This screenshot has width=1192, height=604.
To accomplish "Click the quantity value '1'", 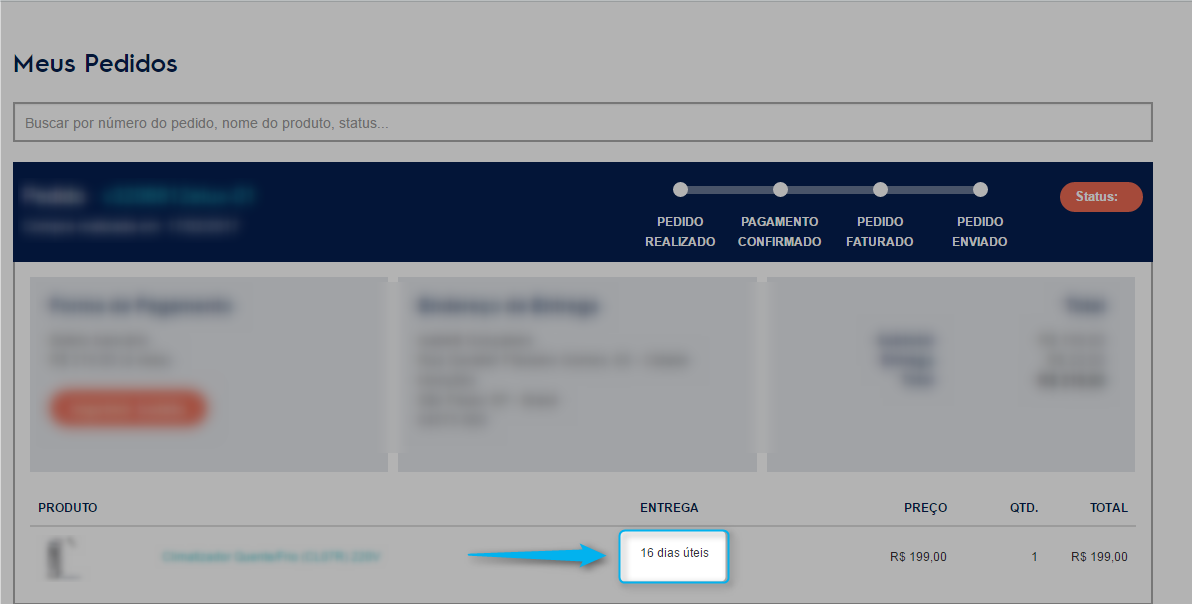I will [1034, 557].
